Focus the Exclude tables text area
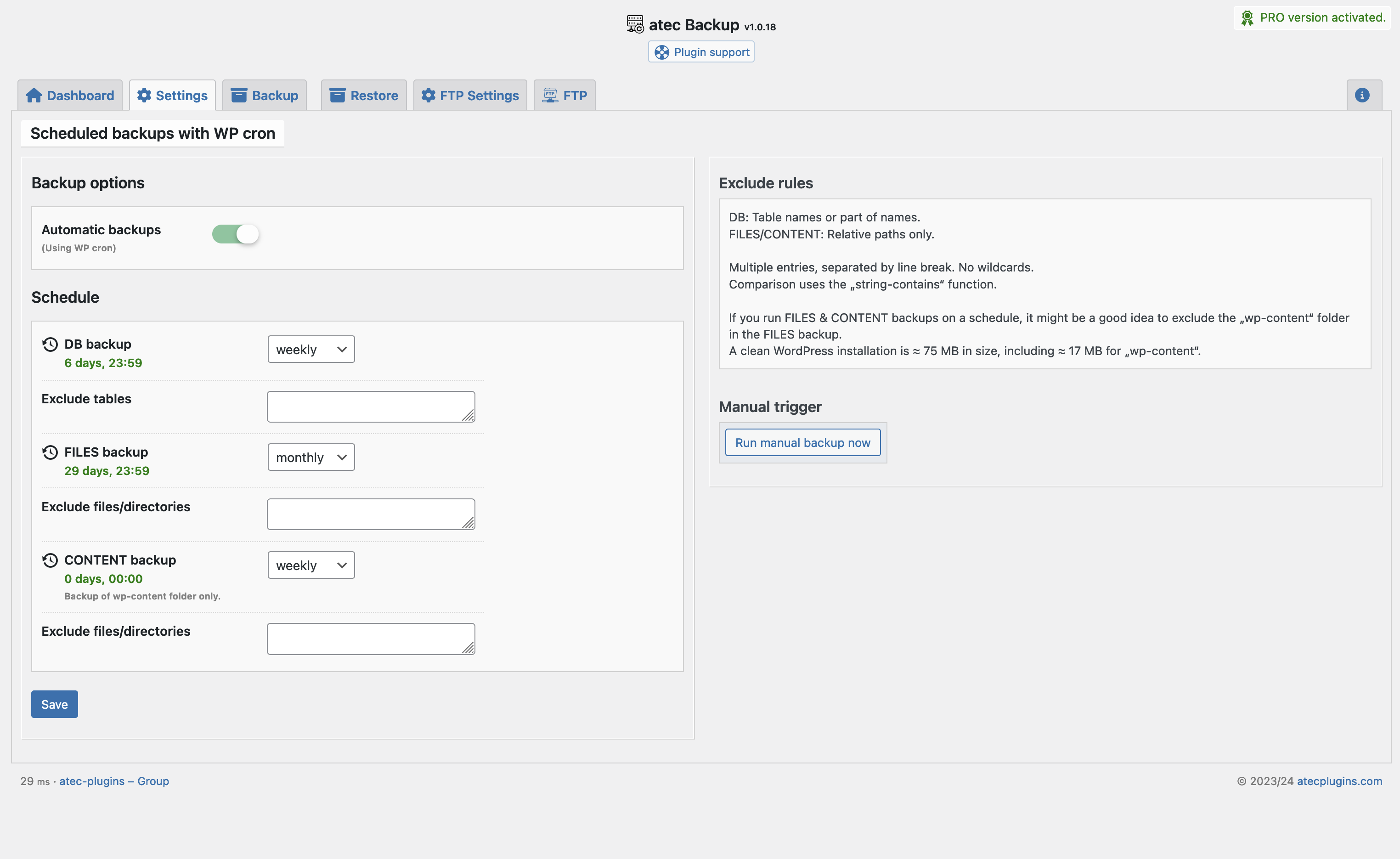The width and height of the screenshot is (1400, 859). tap(371, 407)
